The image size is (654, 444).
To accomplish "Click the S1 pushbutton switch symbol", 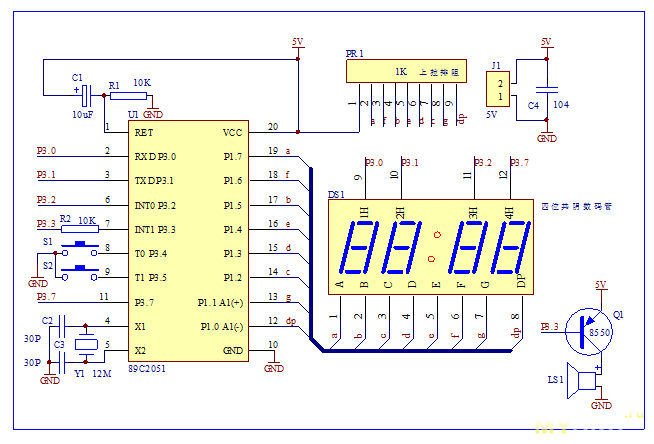I will click(x=80, y=248).
